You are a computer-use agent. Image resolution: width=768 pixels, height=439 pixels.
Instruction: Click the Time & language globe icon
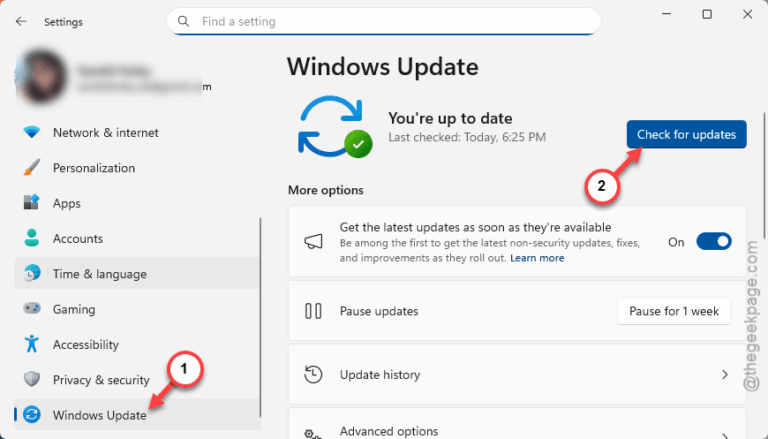31,273
